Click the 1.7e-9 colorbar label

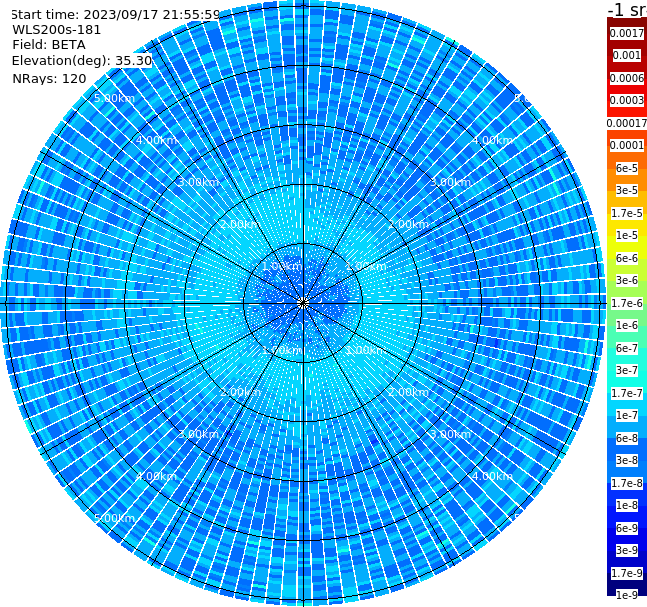tap(627, 573)
